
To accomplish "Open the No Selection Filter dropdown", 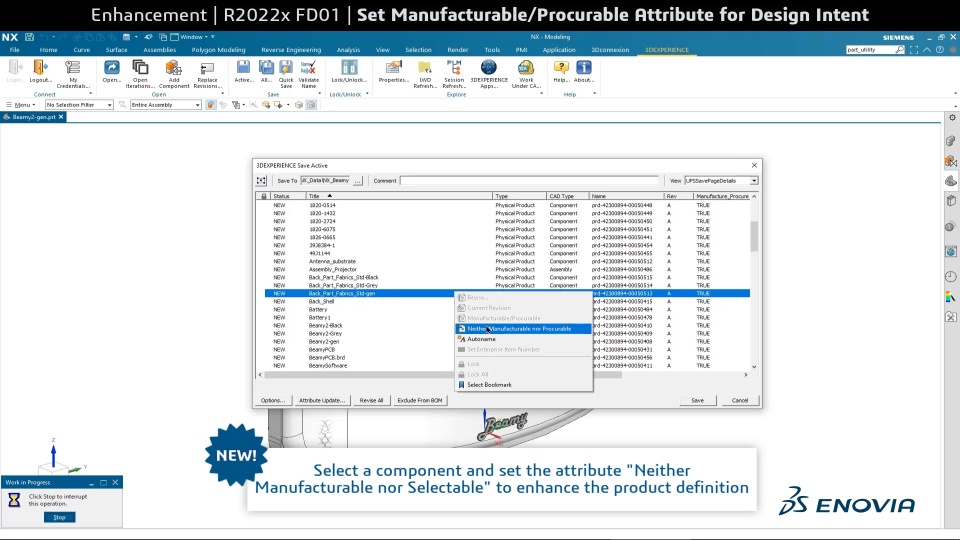I will [79, 105].
